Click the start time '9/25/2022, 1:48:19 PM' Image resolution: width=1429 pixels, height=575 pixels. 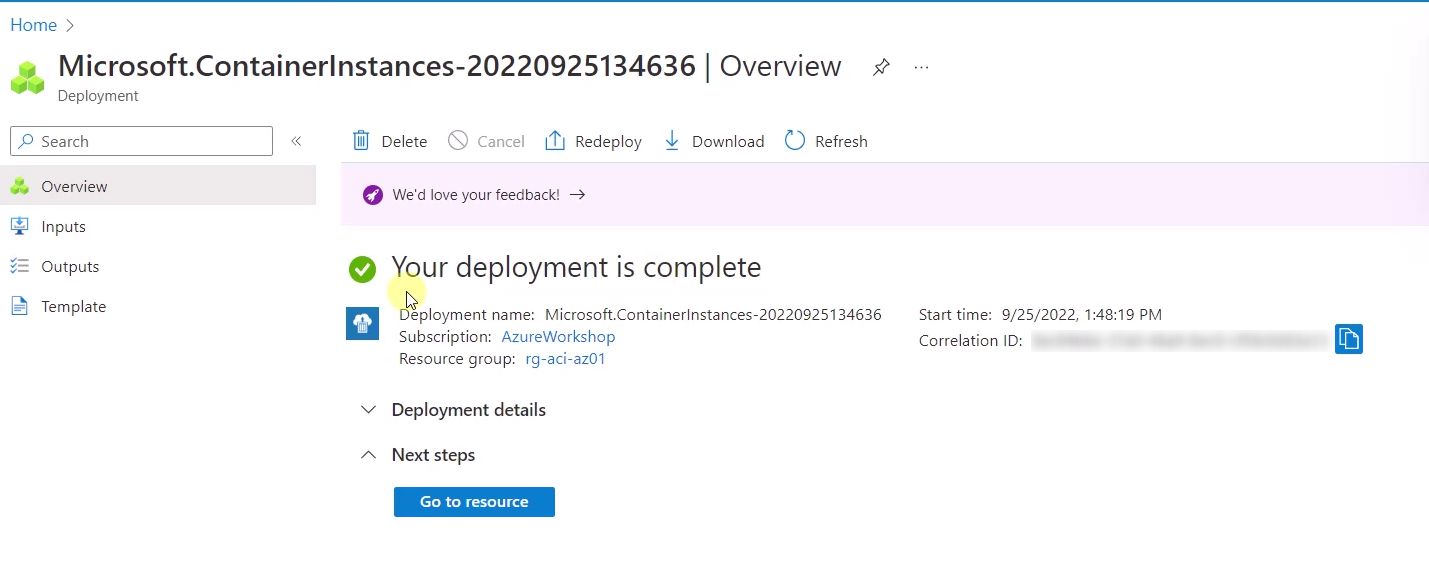tap(1082, 315)
